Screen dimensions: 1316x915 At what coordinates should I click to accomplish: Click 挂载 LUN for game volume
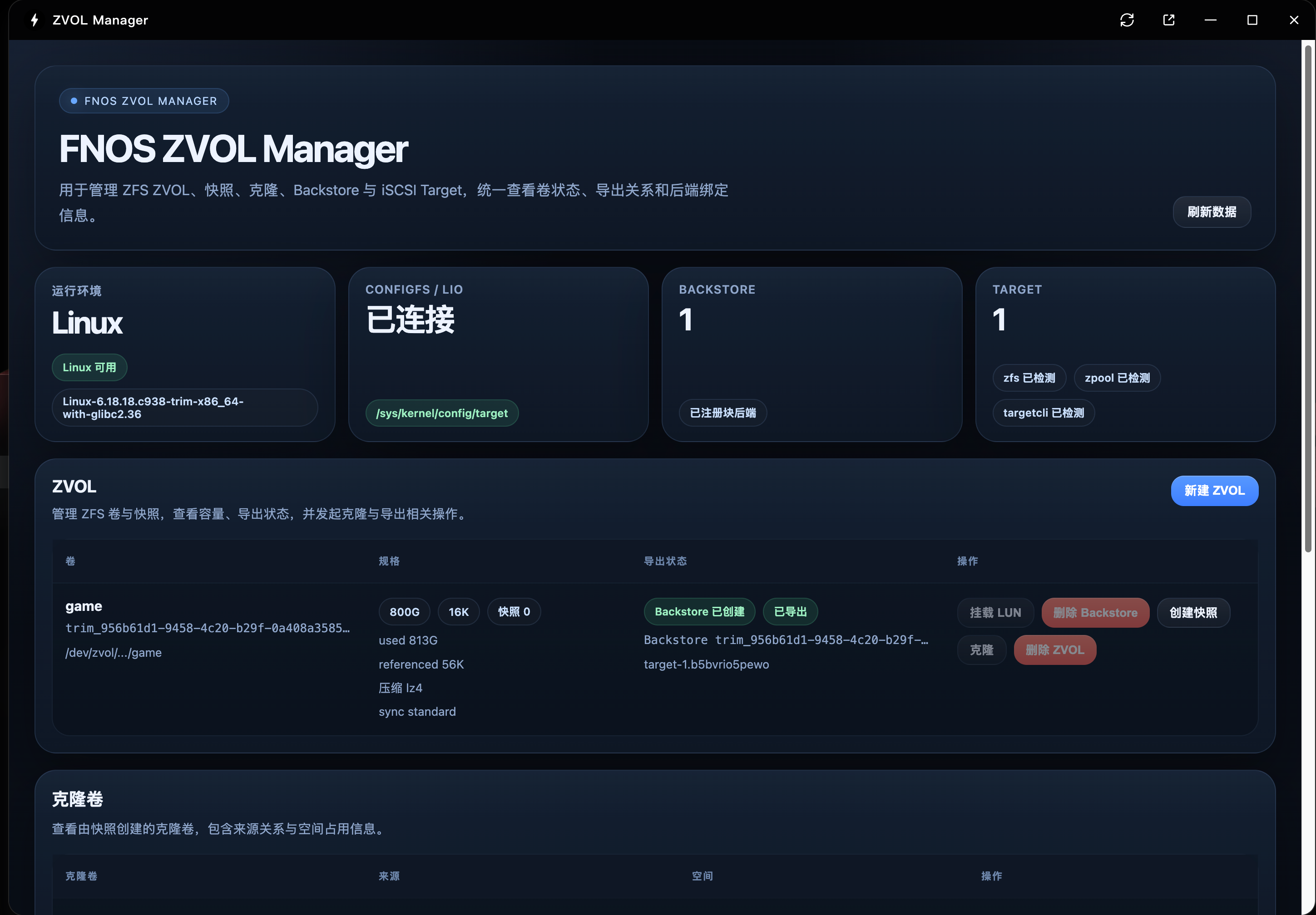[995, 612]
